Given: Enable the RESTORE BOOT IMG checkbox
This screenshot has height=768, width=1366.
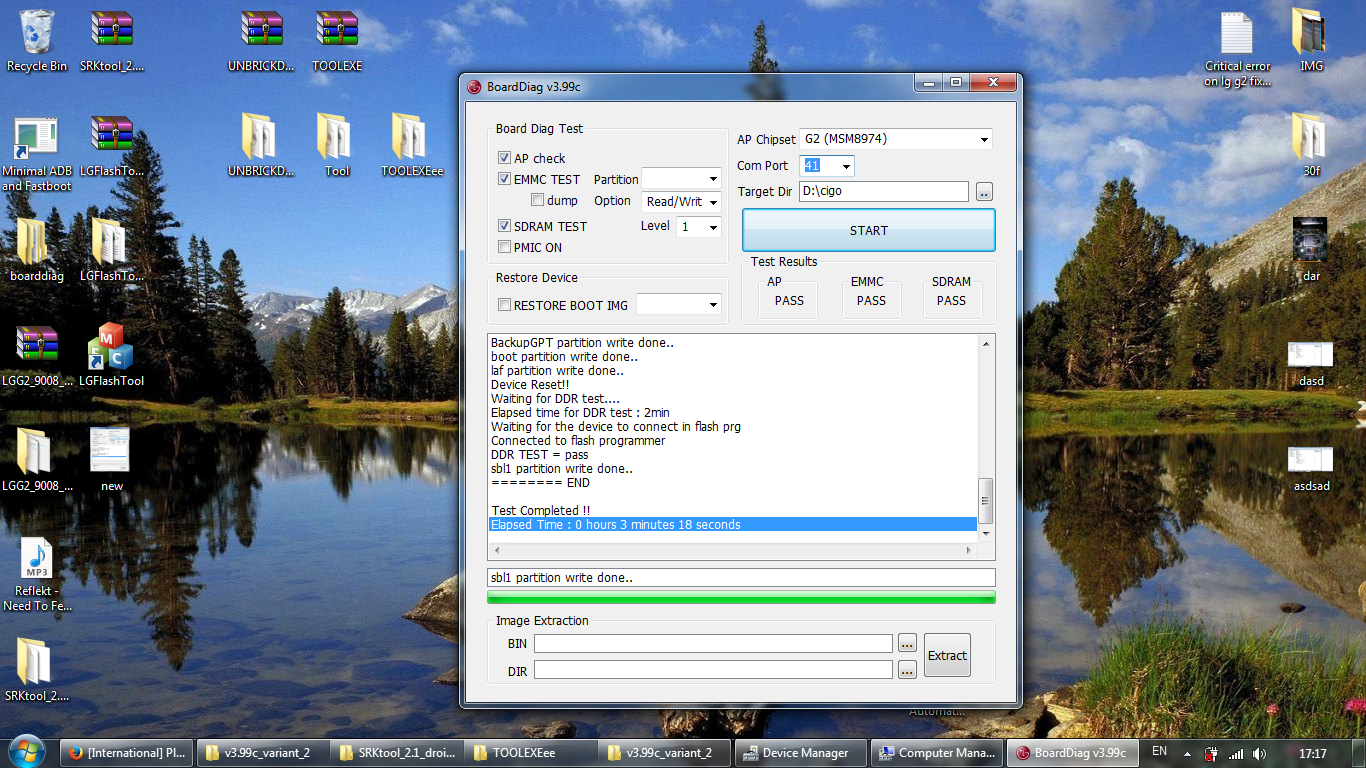Looking at the screenshot, I should (x=505, y=305).
